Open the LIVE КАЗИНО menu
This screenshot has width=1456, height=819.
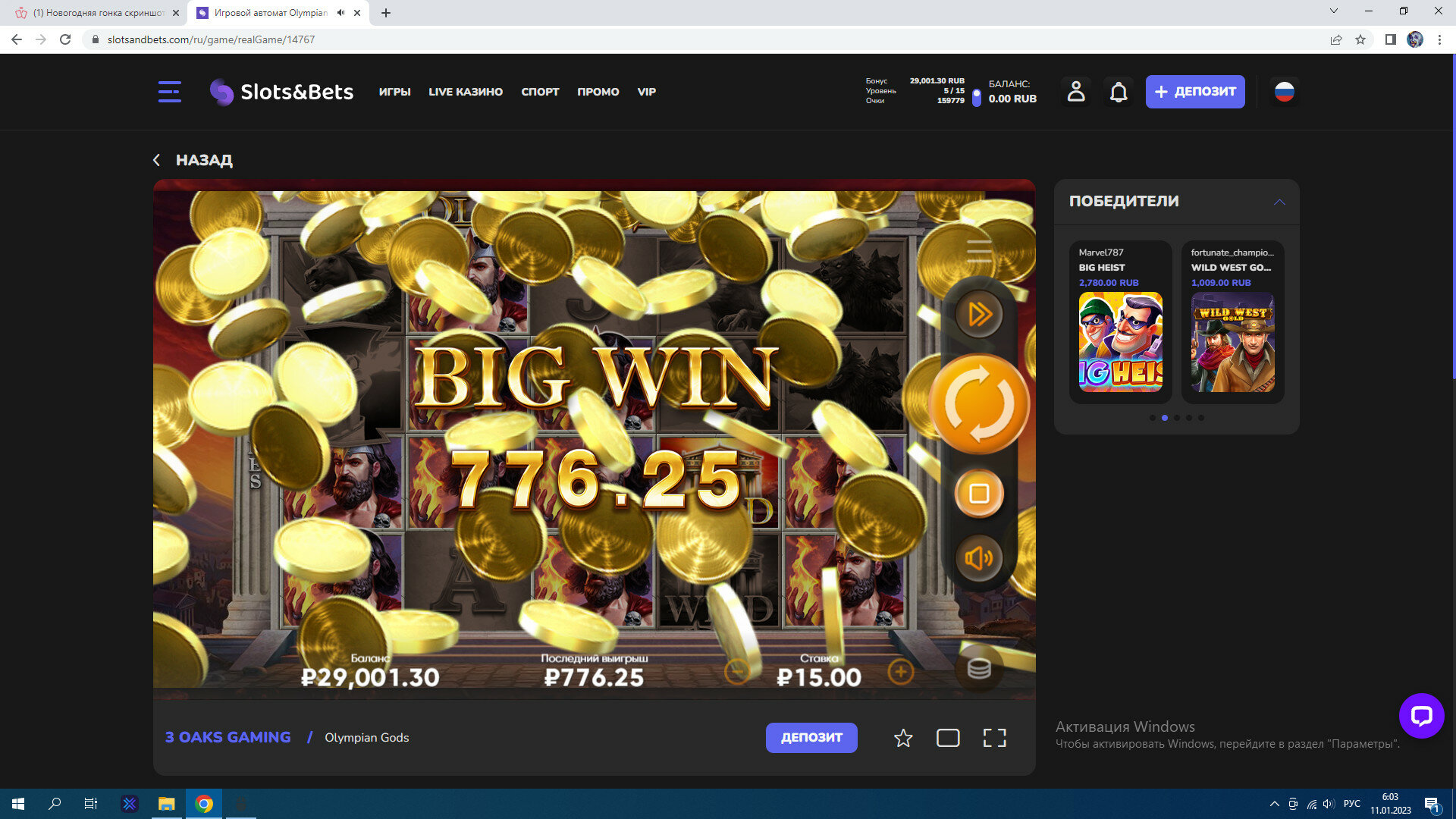click(465, 92)
